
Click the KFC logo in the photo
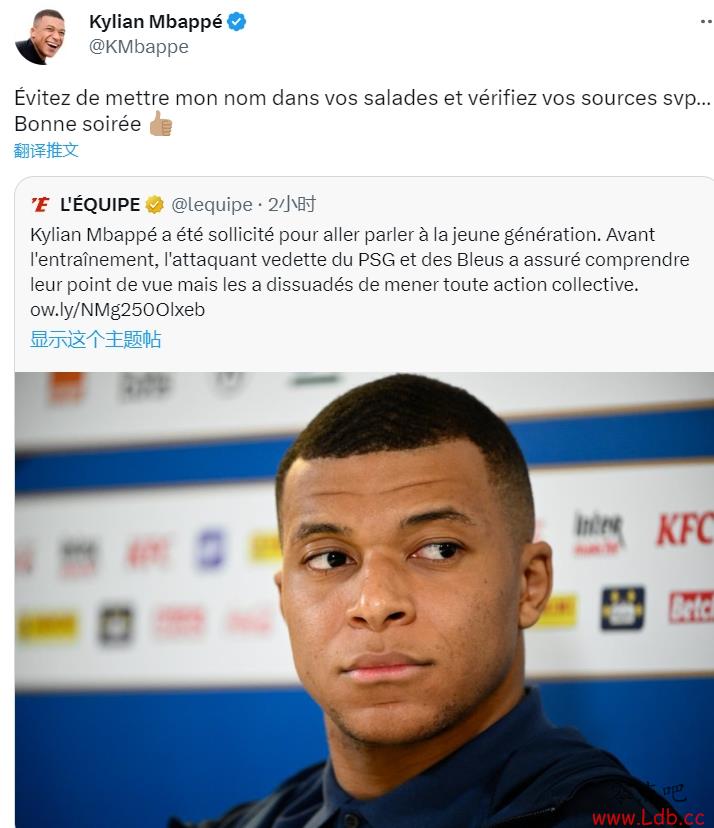pyautogui.click(x=685, y=529)
